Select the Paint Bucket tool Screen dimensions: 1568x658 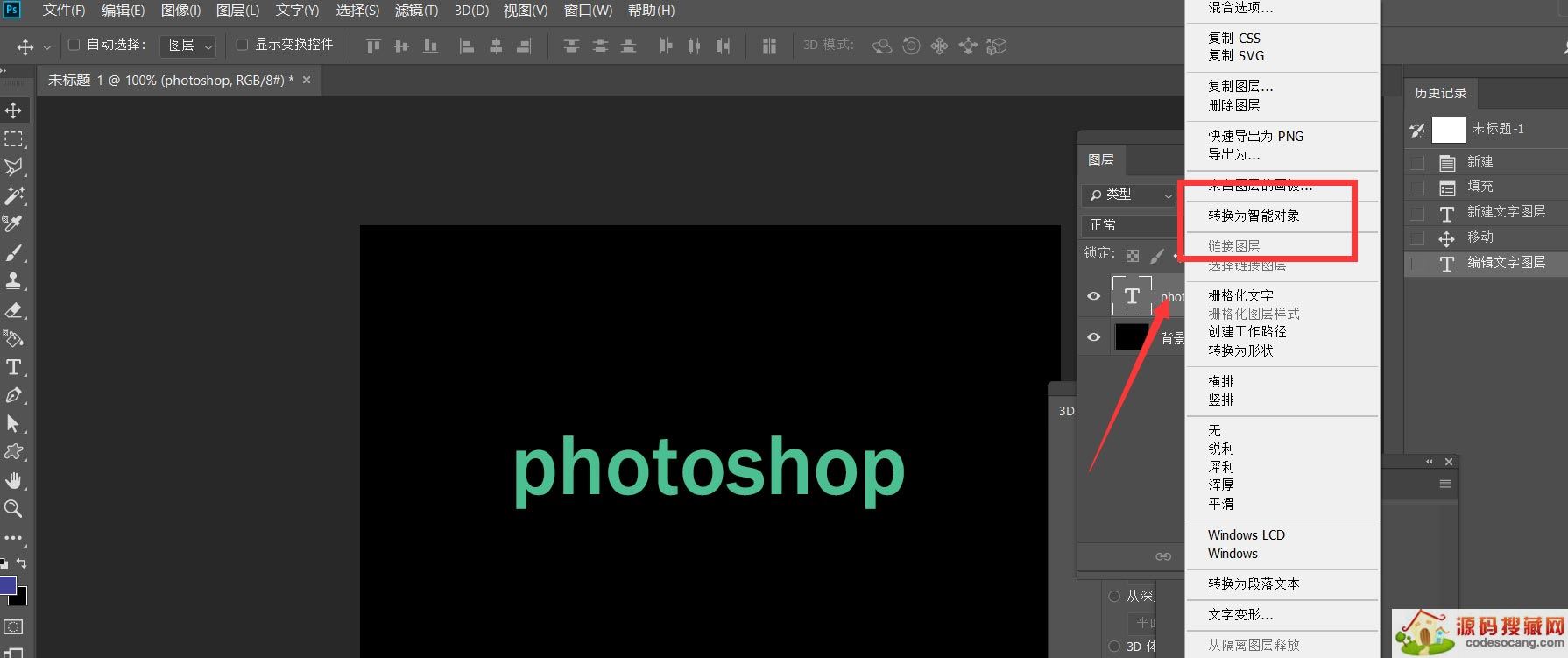coord(14,338)
